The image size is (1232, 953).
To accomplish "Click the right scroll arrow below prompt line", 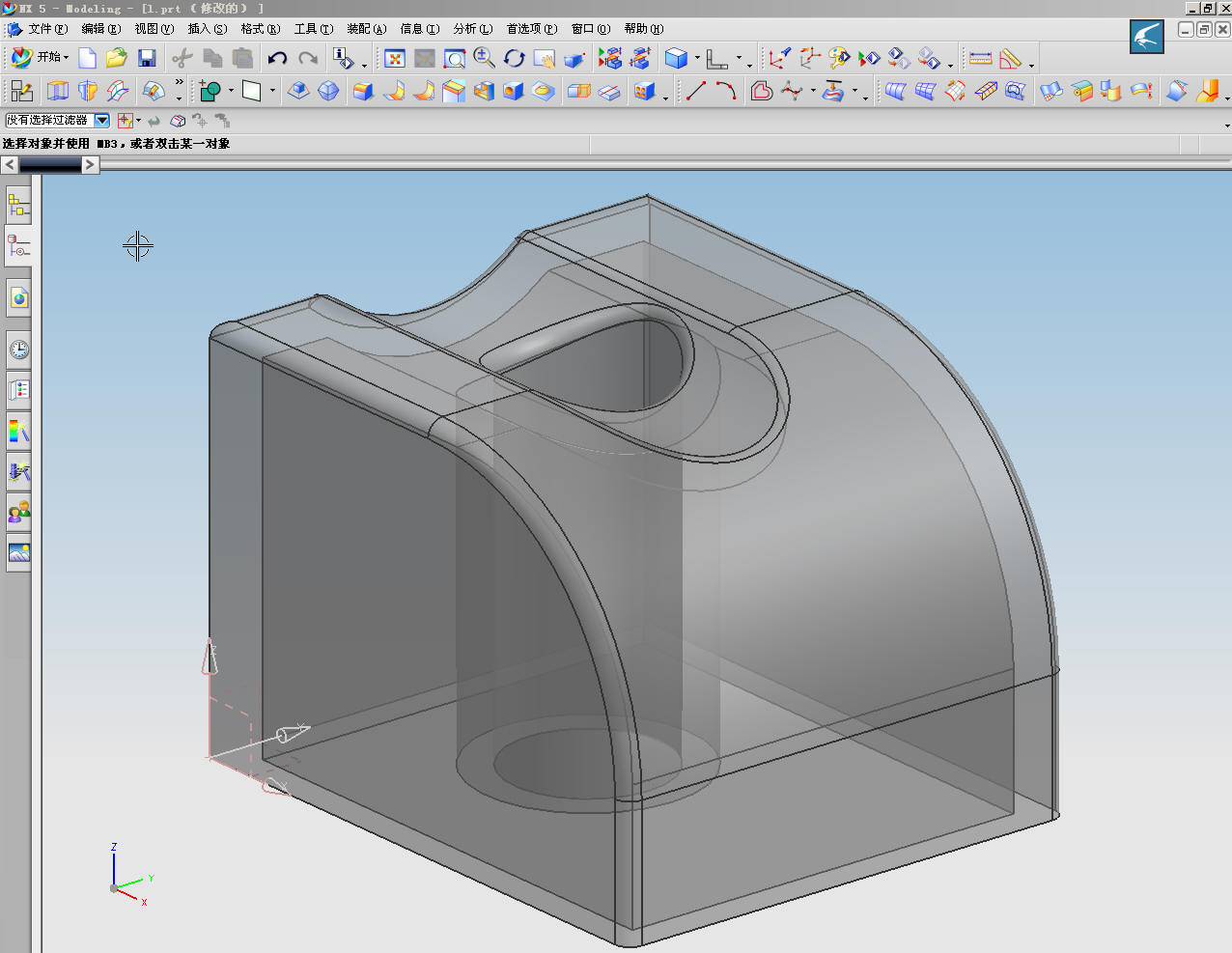I will [90, 165].
